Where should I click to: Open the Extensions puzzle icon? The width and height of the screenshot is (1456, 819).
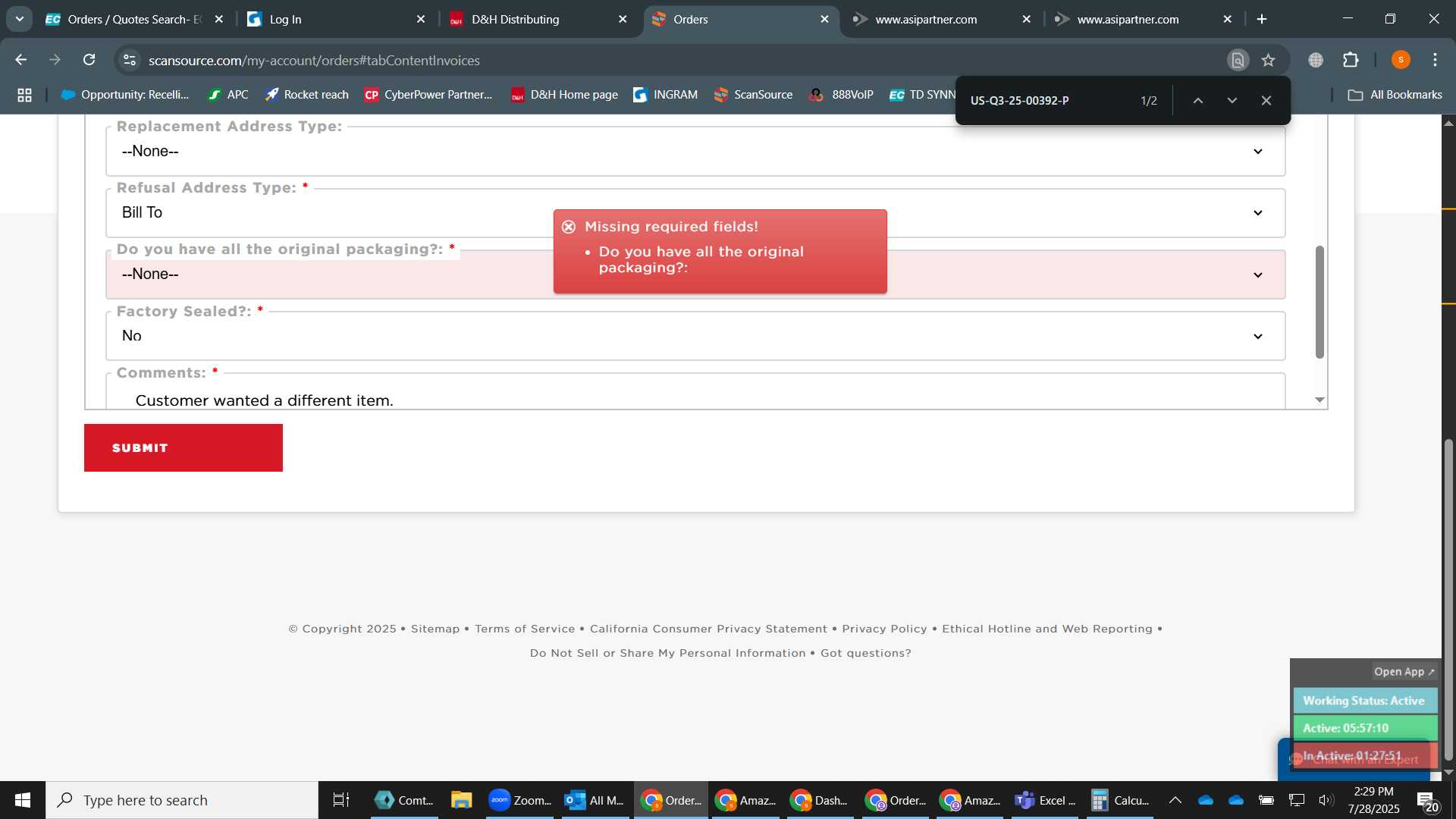1351,60
